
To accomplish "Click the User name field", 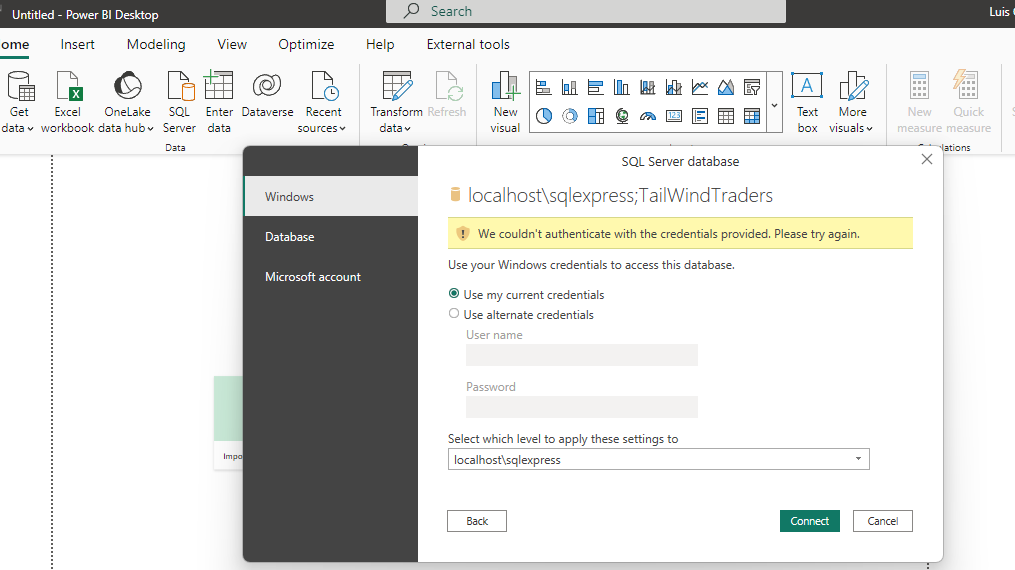I will coord(582,355).
